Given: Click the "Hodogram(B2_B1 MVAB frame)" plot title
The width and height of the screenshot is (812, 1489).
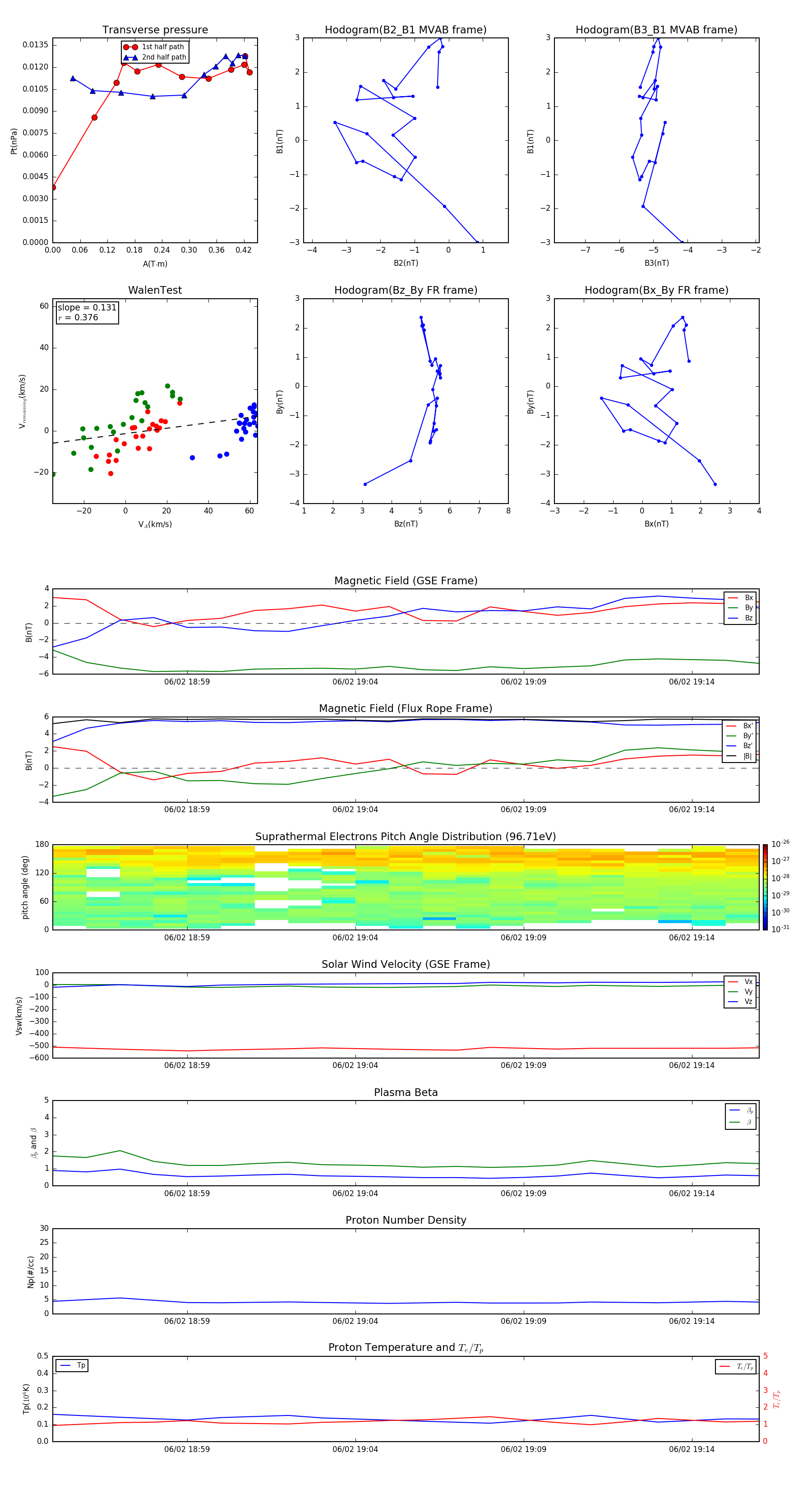Looking at the screenshot, I should click(x=405, y=29).
